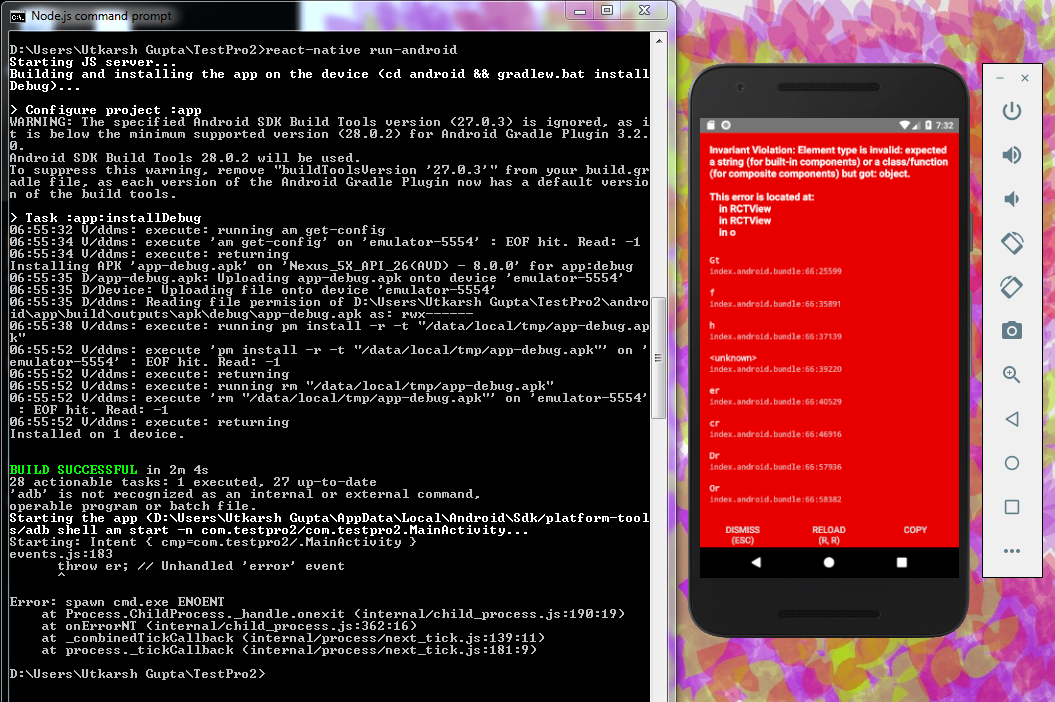Click the emulator sidebar back triangle
Viewport: 1055px width, 702px height.
(x=1011, y=419)
